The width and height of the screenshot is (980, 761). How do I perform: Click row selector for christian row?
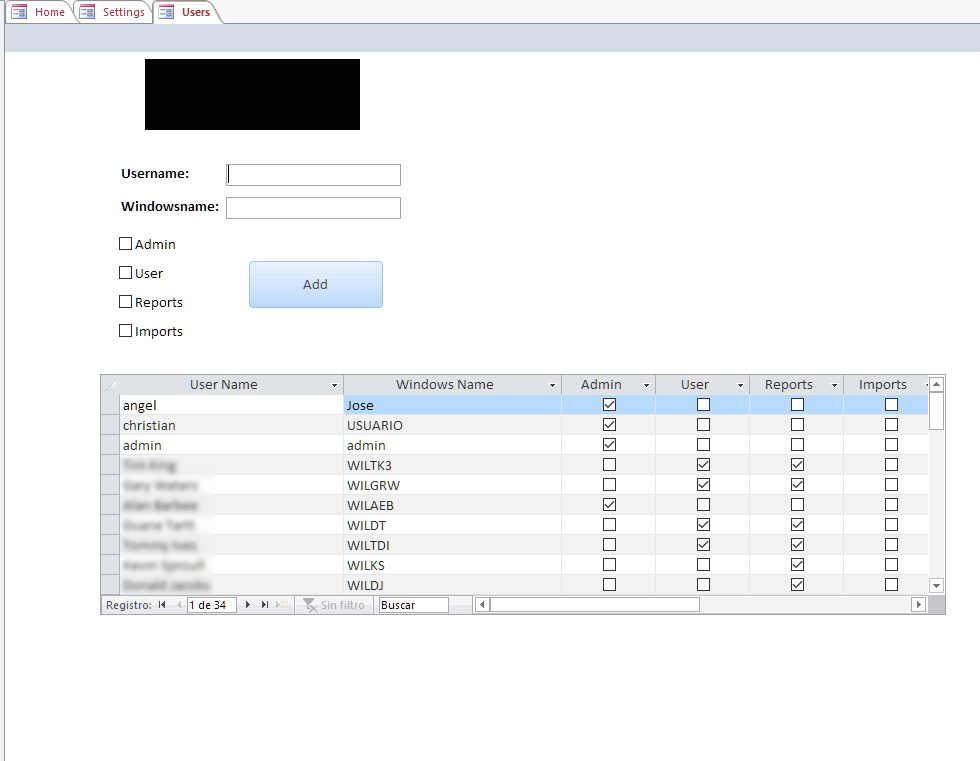pos(110,425)
